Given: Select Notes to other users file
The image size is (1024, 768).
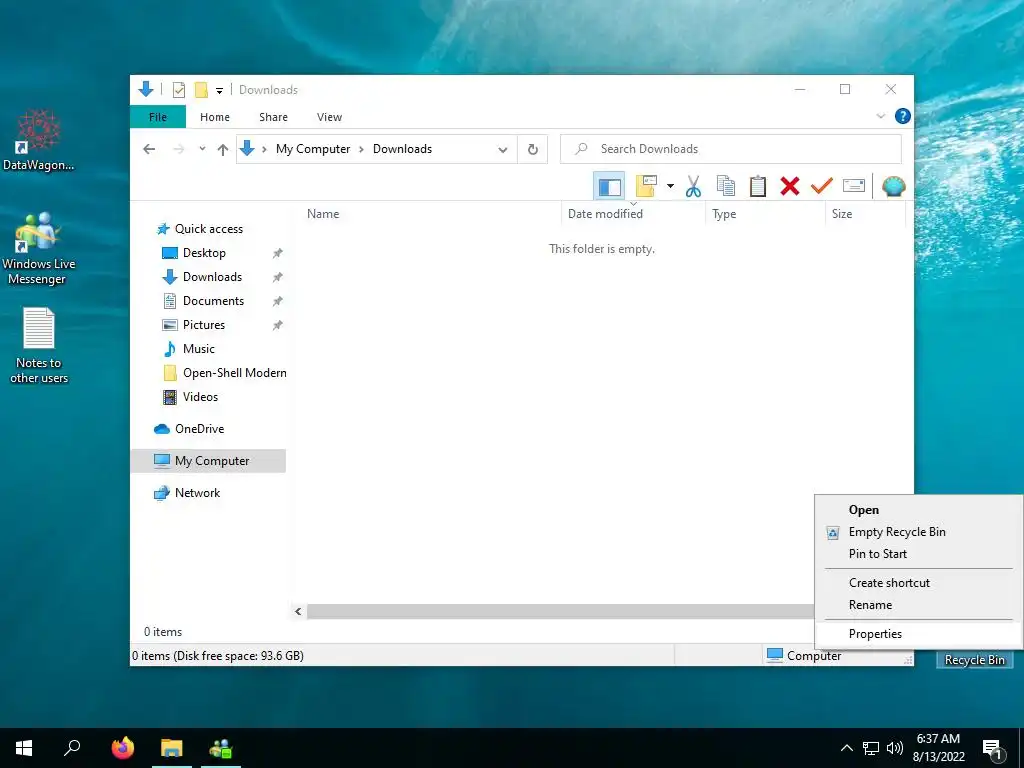Looking at the screenshot, I should (x=39, y=346).
